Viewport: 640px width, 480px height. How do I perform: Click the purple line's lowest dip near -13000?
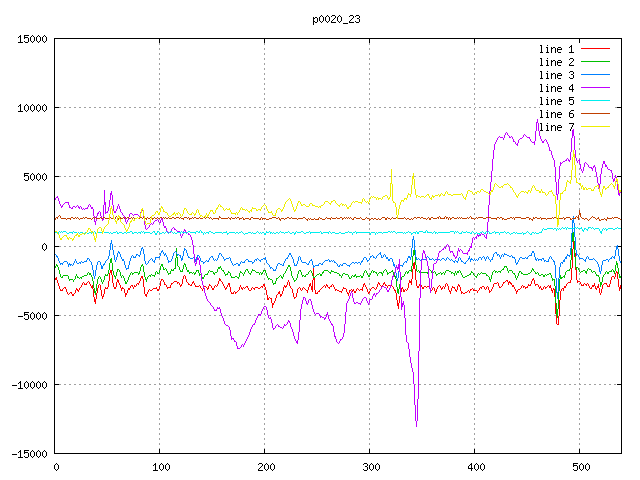(416, 425)
